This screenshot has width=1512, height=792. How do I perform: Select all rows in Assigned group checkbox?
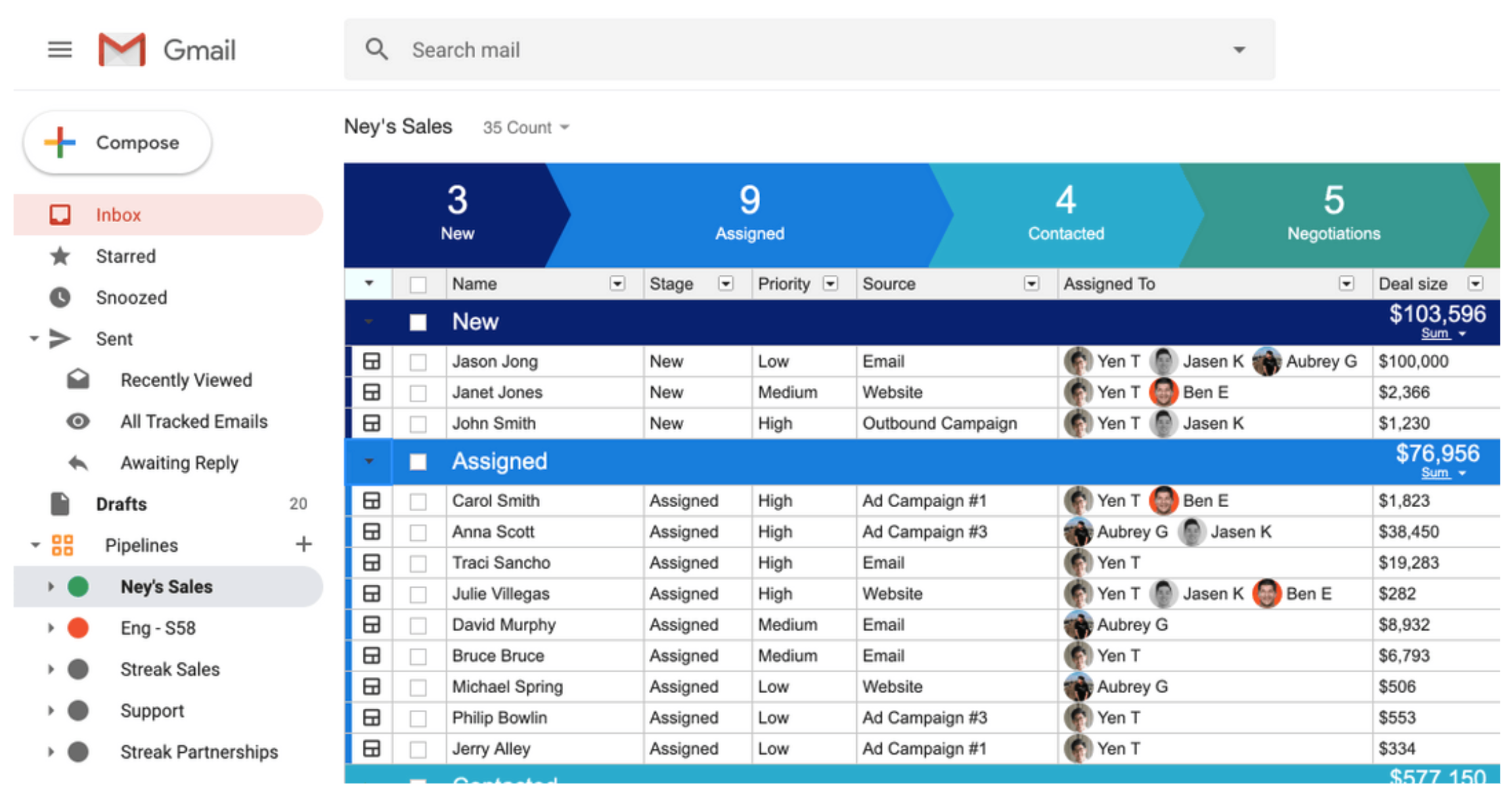pyautogui.click(x=418, y=462)
